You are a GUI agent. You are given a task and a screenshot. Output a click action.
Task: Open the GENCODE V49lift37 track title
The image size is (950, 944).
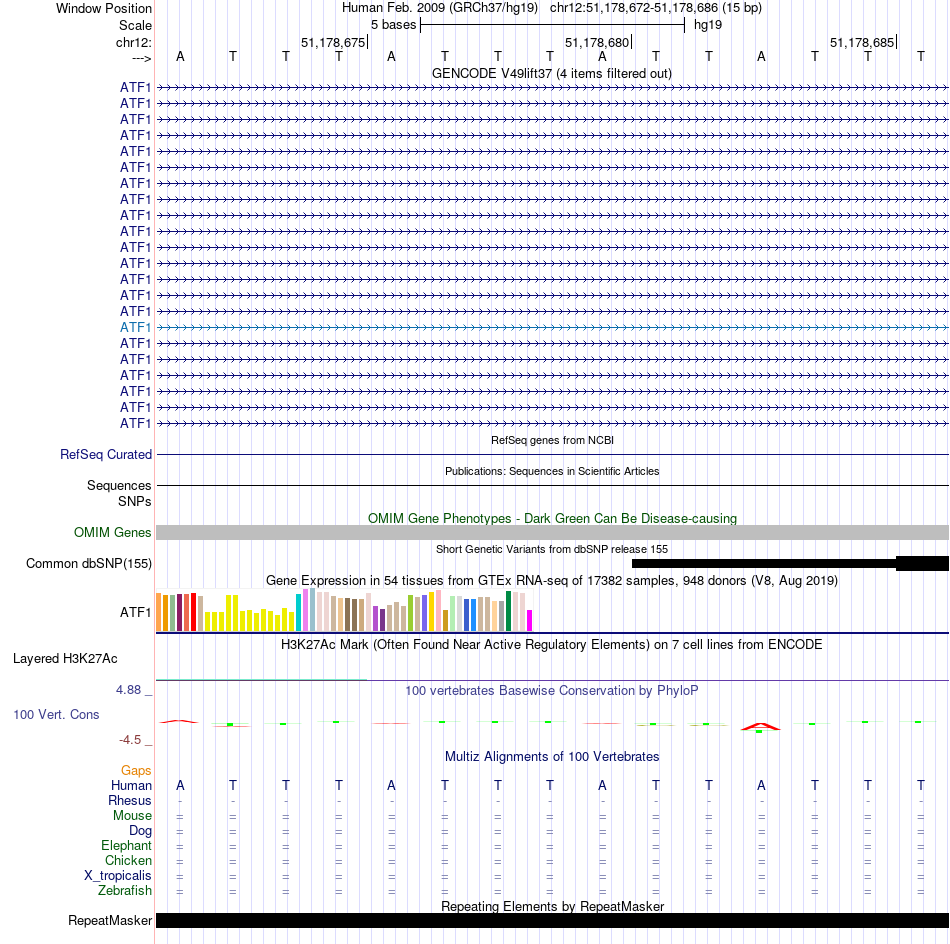click(551, 73)
